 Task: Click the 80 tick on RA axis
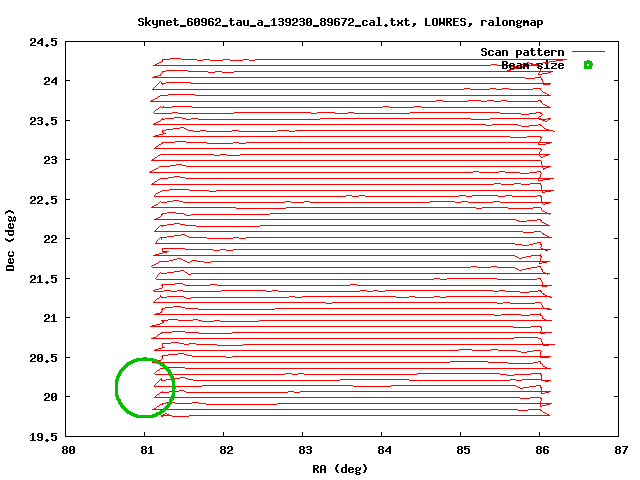point(68,451)
